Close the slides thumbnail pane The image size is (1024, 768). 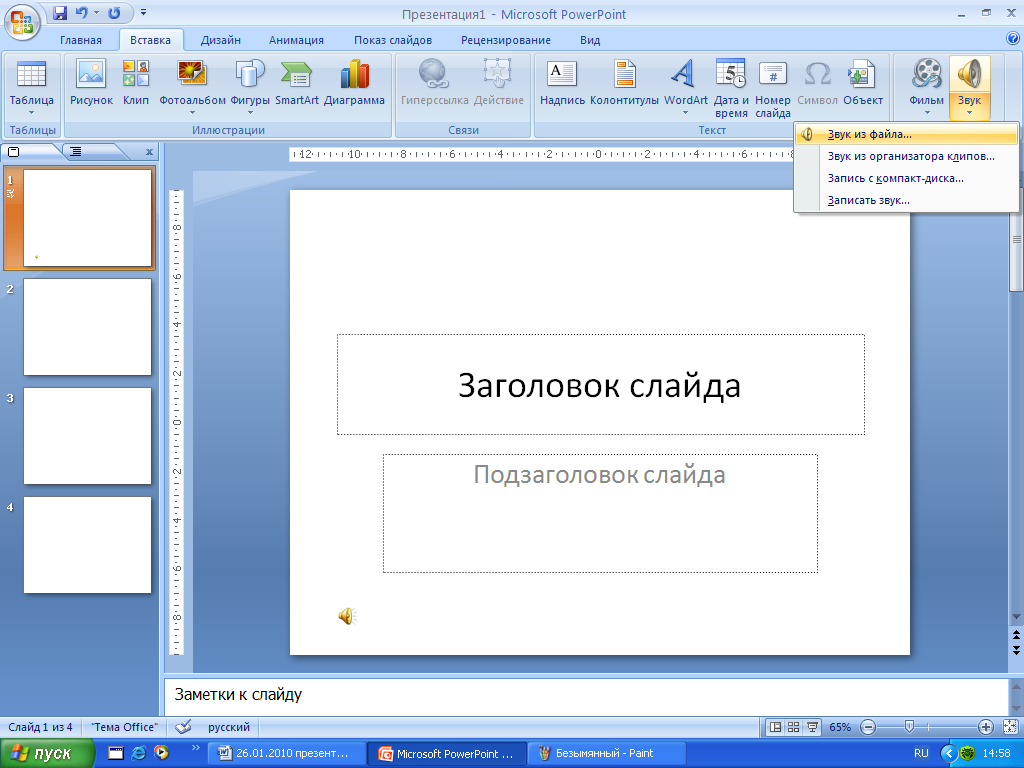pyautogui.click(x=150, y=152)
